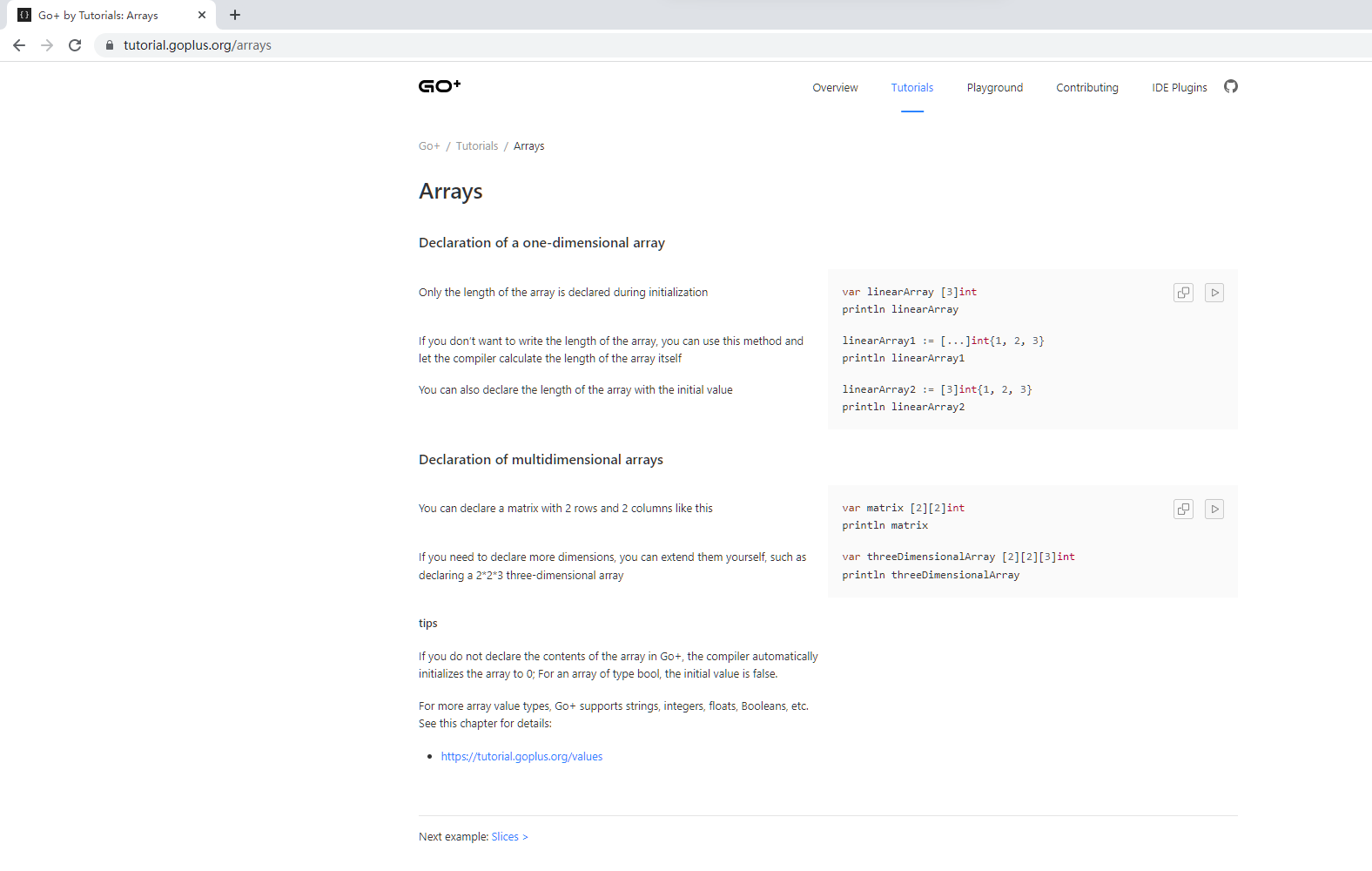This screenshot has height=871, width=1372.
Task: Open the Overview nav item
Action: click(835, 88)
